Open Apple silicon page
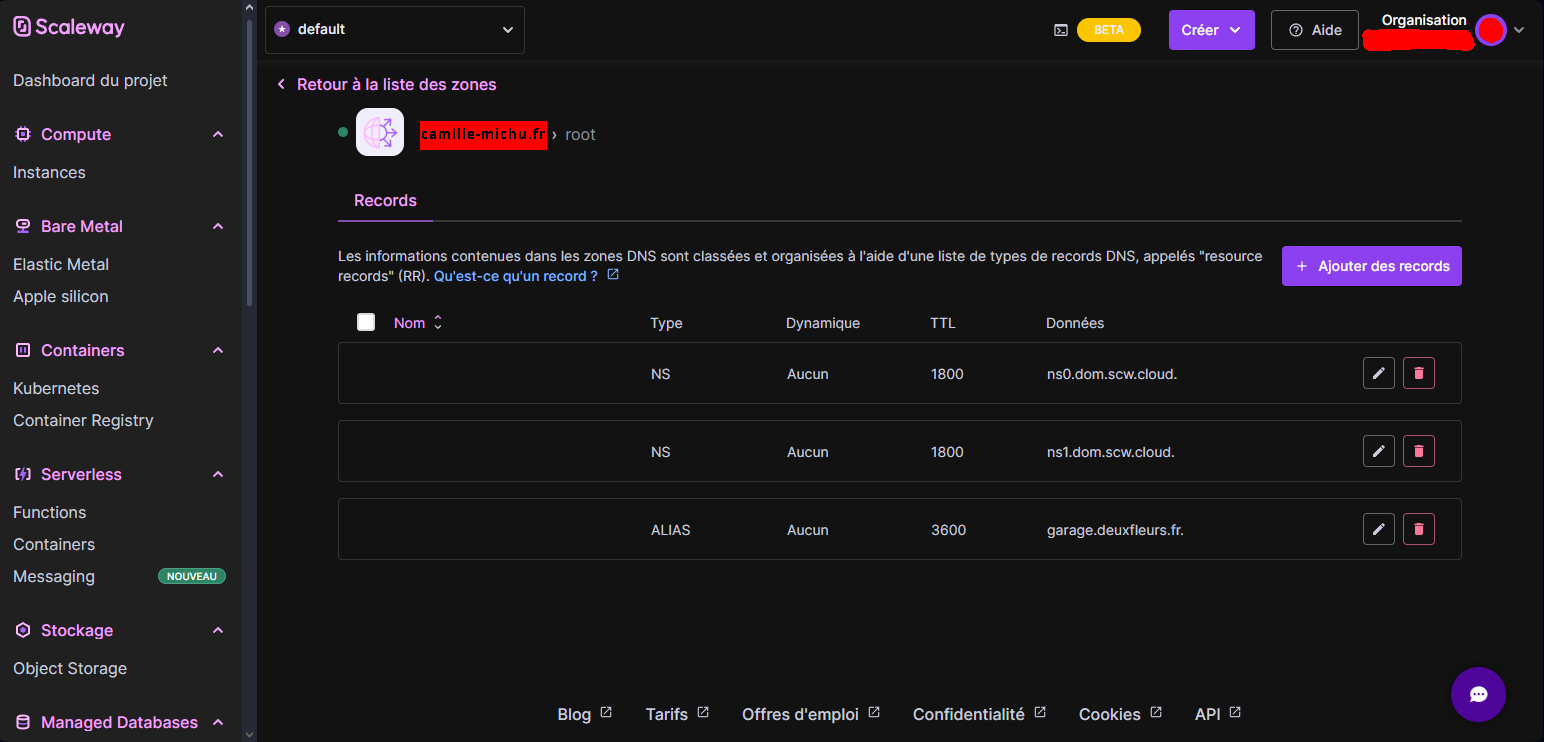Screen dimensions: 1544x742 point(61,296)
